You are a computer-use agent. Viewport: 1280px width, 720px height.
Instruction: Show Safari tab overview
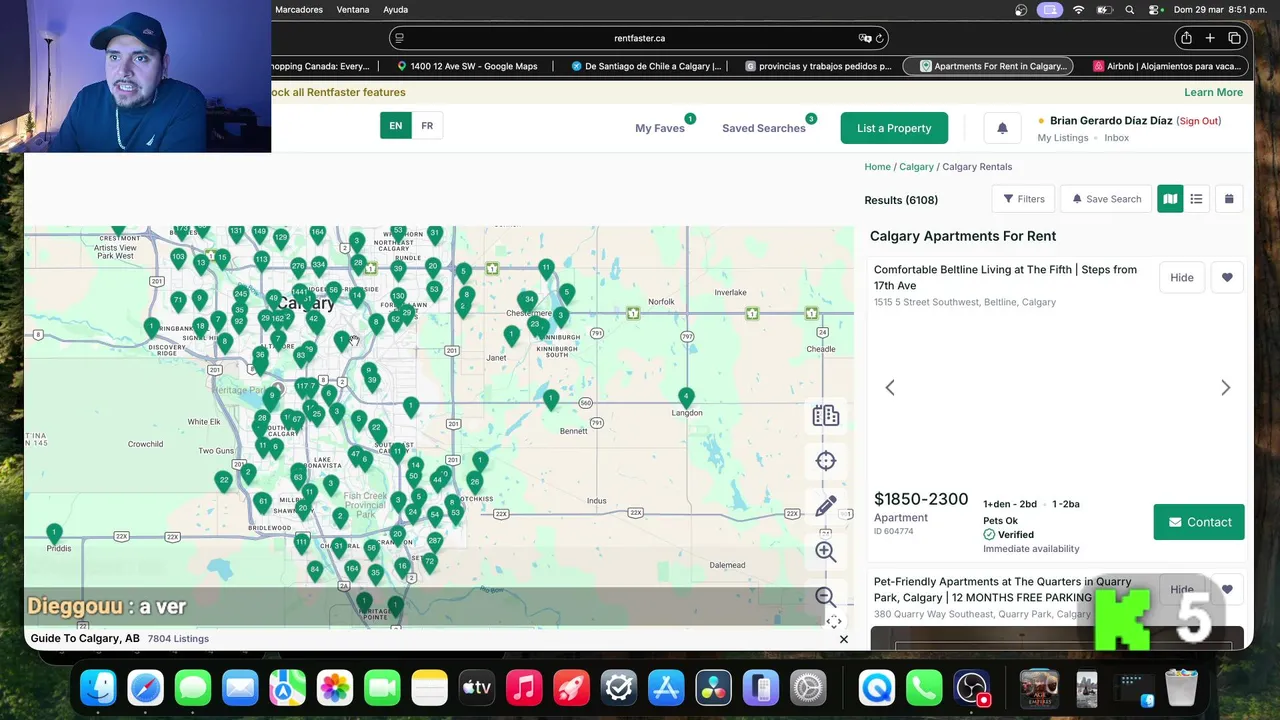pos(1235,38)
